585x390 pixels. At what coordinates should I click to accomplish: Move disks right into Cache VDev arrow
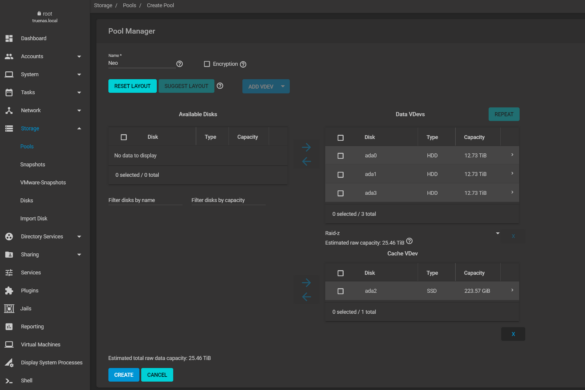point(306,283)
